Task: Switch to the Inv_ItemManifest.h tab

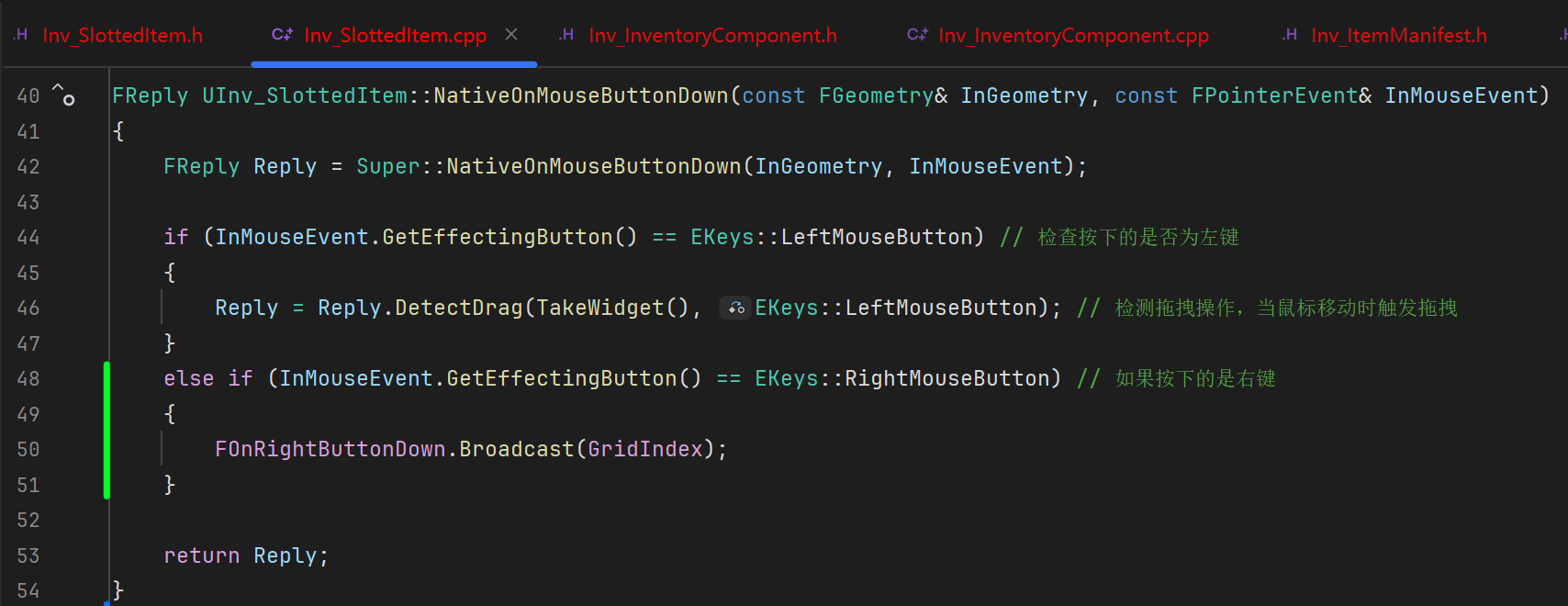Action: pyautogui.click(x=1398, y=35)
